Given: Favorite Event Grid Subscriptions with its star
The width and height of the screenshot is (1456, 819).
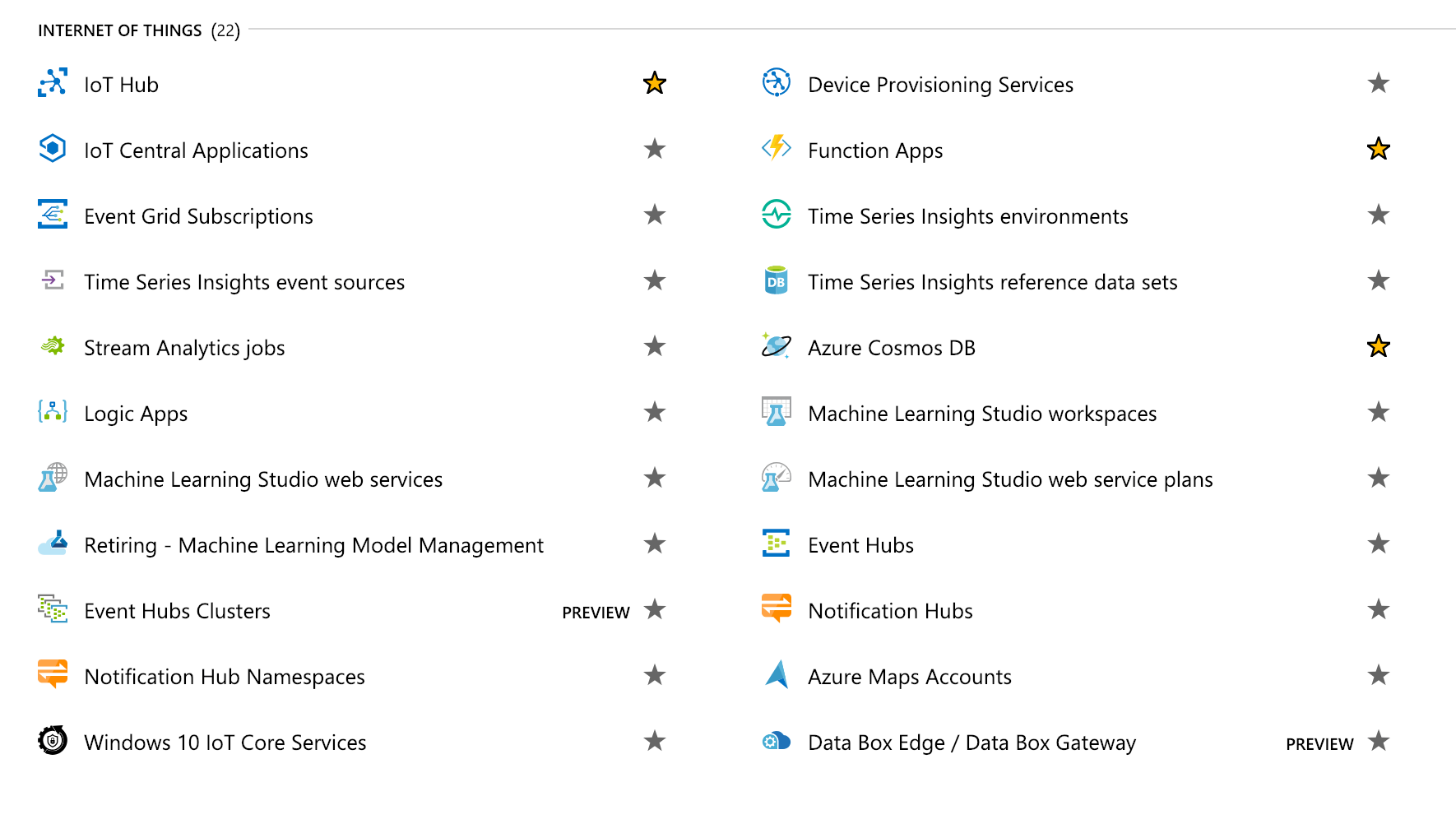Looking at the screenshot, I should pyautogui.click(x=654, y=215).
